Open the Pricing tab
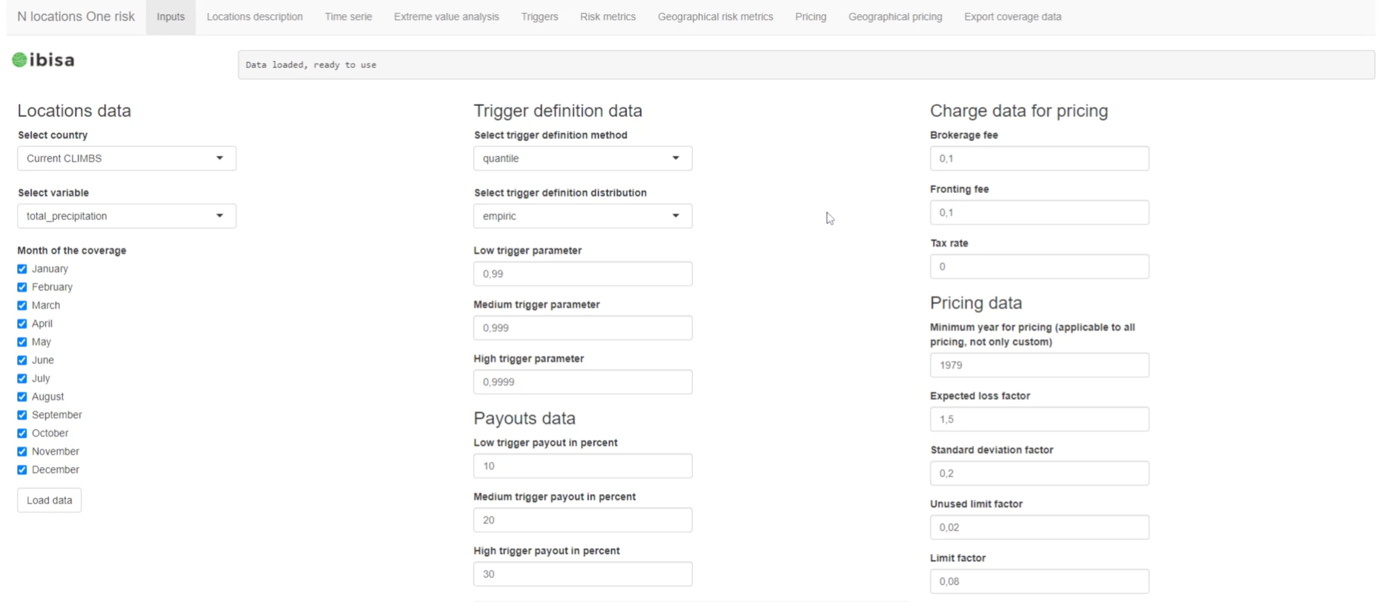Screen dimensions: 1378x610 click(811, 17)
